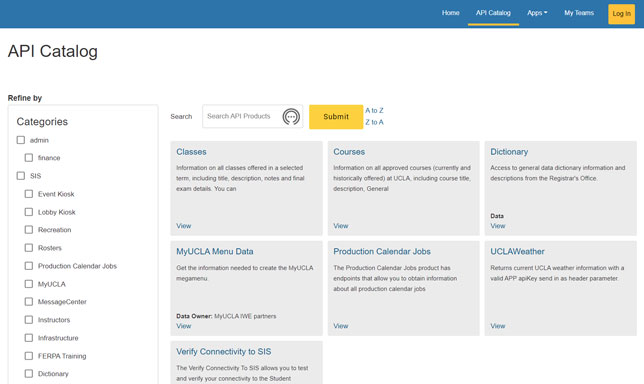Click the 'Refine by' label

[x=25, y=98]
